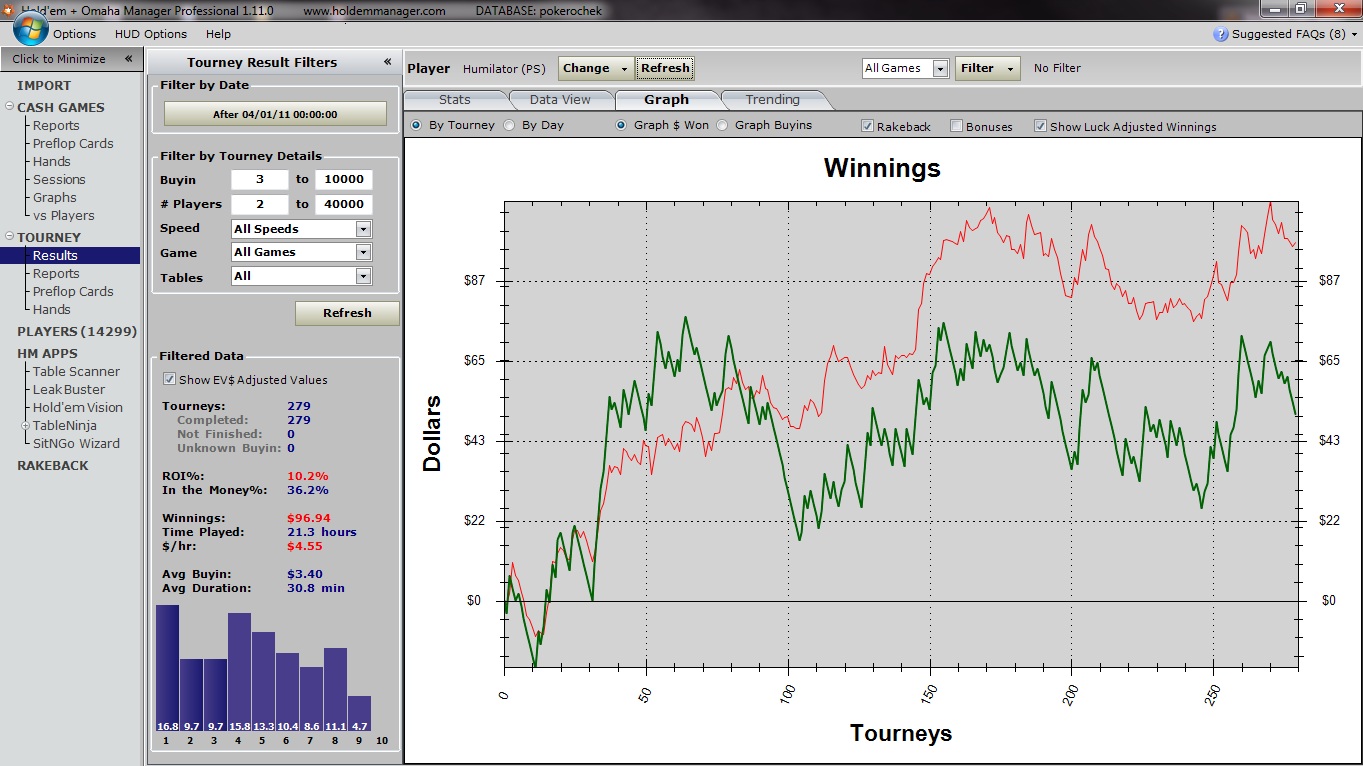This screenshot has height=766, width=1363.
Task: Select the By Day radio button
Action: (x=509, y=125)
